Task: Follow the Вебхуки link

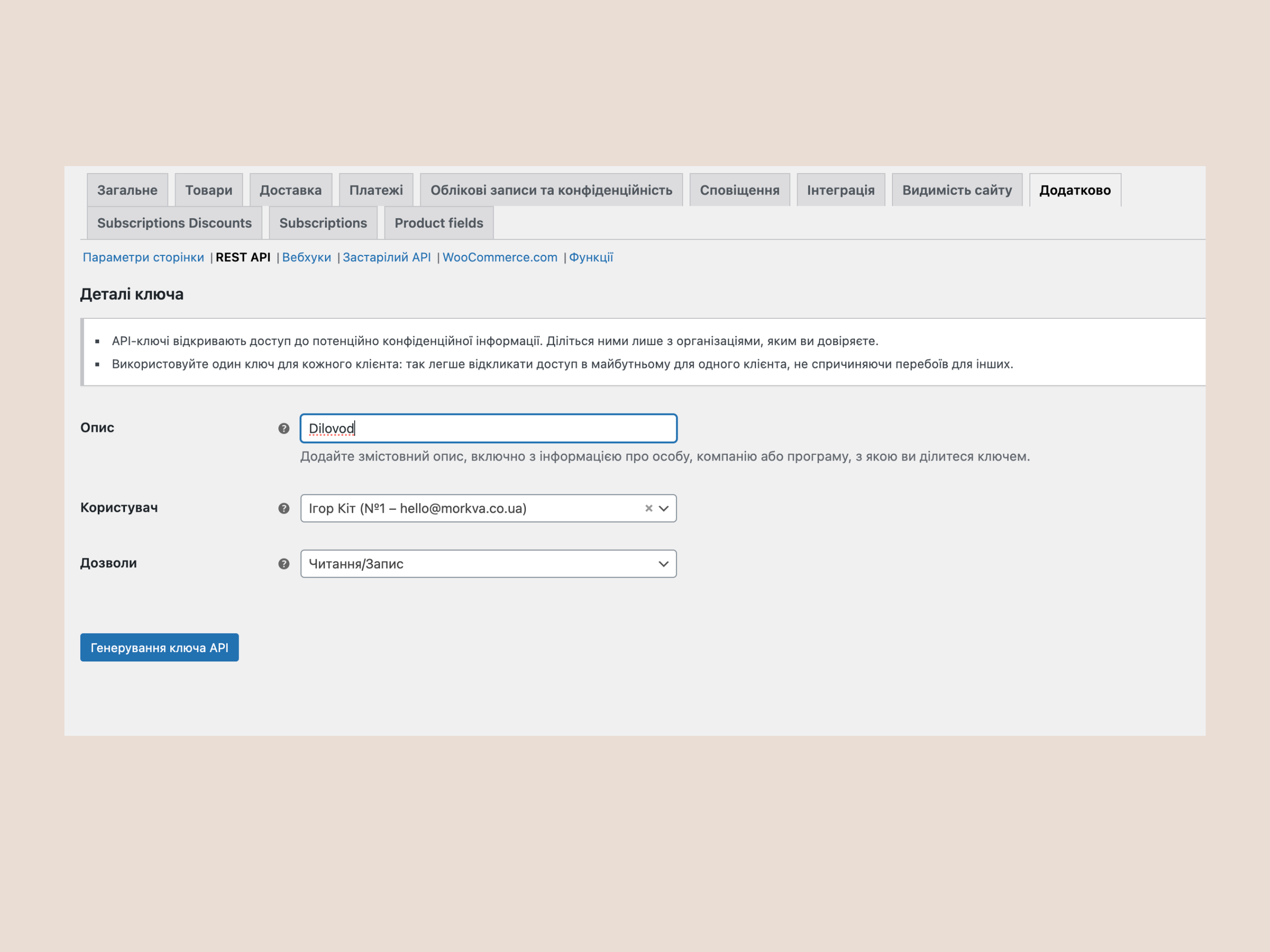Action: pyautogui.click(x=307, y=258)
